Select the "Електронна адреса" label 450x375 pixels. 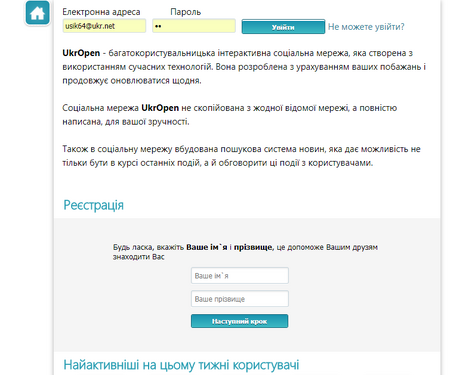click(101, 12)
